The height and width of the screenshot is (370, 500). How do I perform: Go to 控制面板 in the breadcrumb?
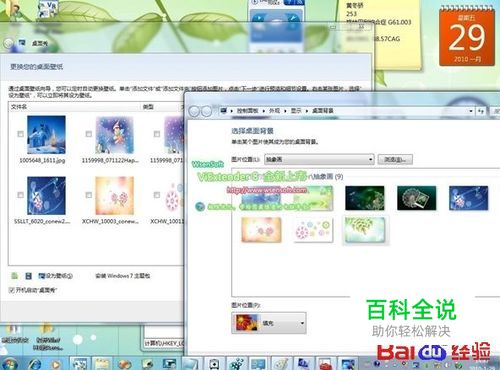(247, 111)
